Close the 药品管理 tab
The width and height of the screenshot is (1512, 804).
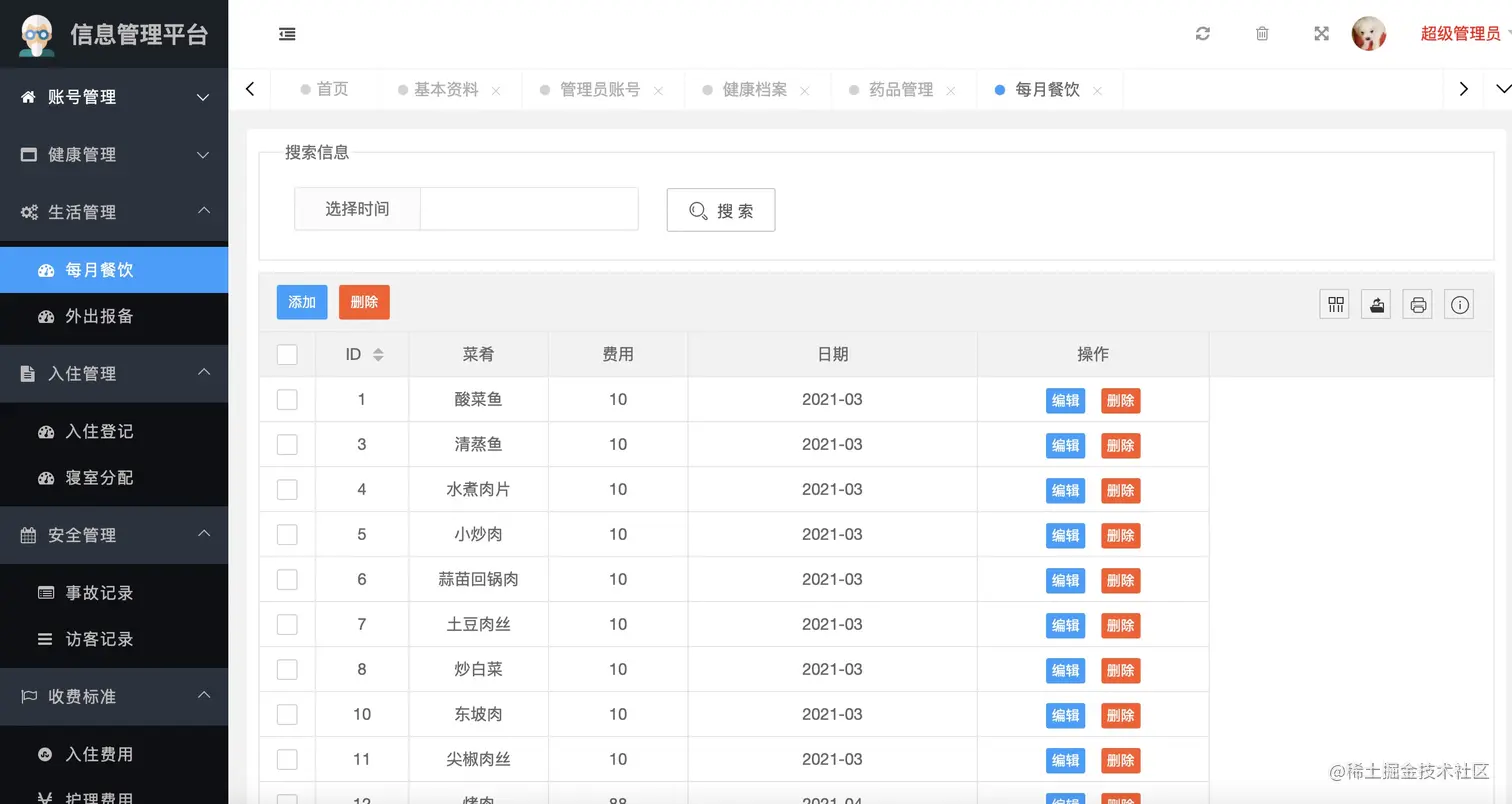[x=950, y=91]
